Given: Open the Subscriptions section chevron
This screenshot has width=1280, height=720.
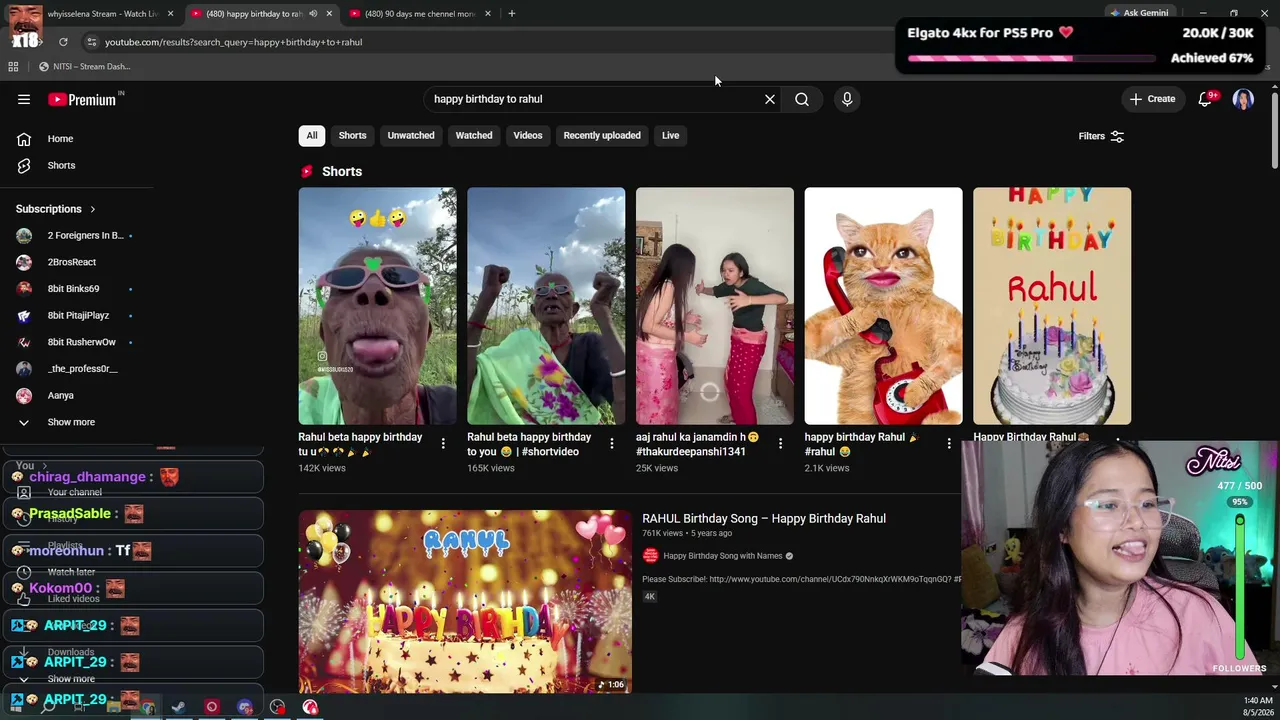Looking at the screenshot, I should tap(93, 210).
